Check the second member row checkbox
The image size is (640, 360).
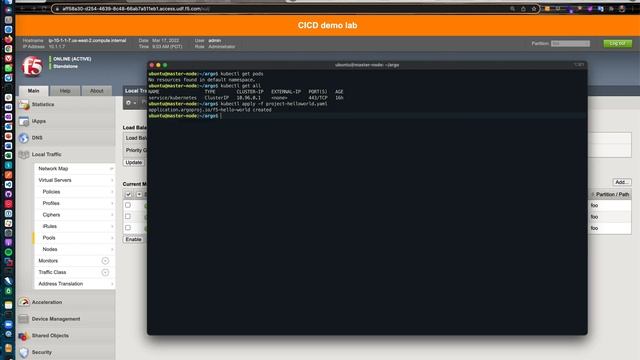[128, 216]
